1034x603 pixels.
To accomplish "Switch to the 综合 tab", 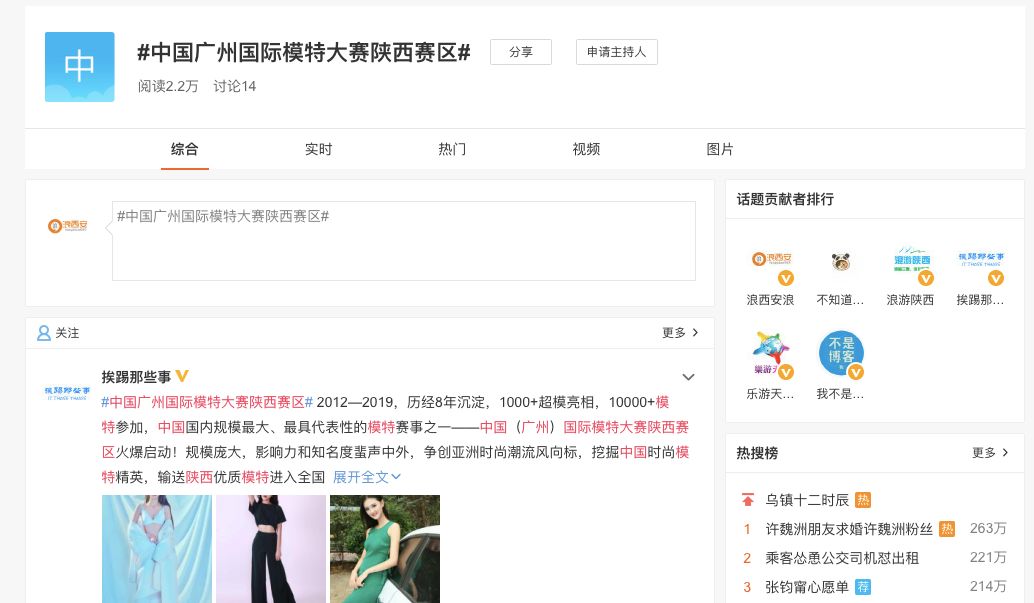I will click(185, 149).
